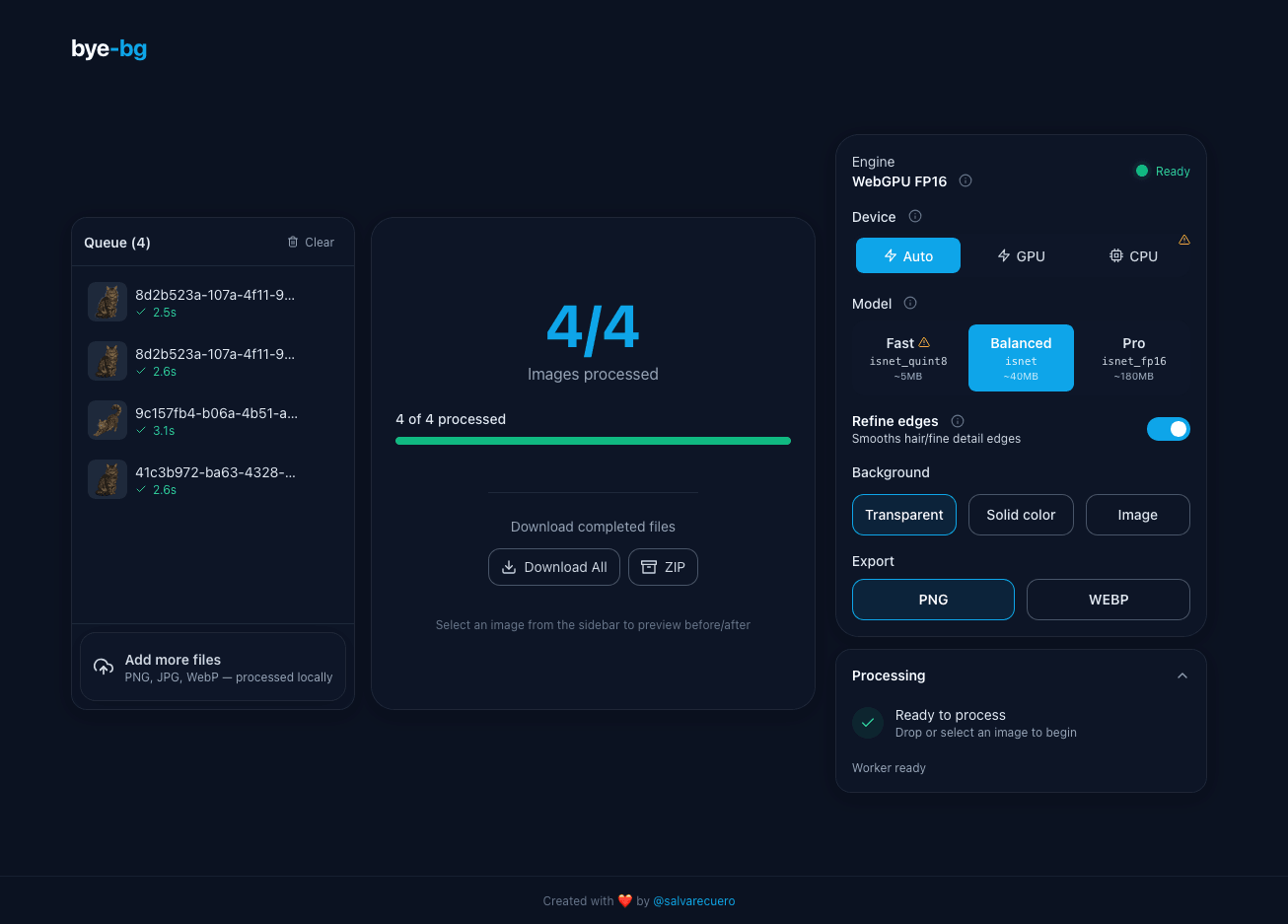Screen dimensions: 1288x924
Task: Select queue file 41c3b972-ba63-4328-...
Action: coord(213,479)
